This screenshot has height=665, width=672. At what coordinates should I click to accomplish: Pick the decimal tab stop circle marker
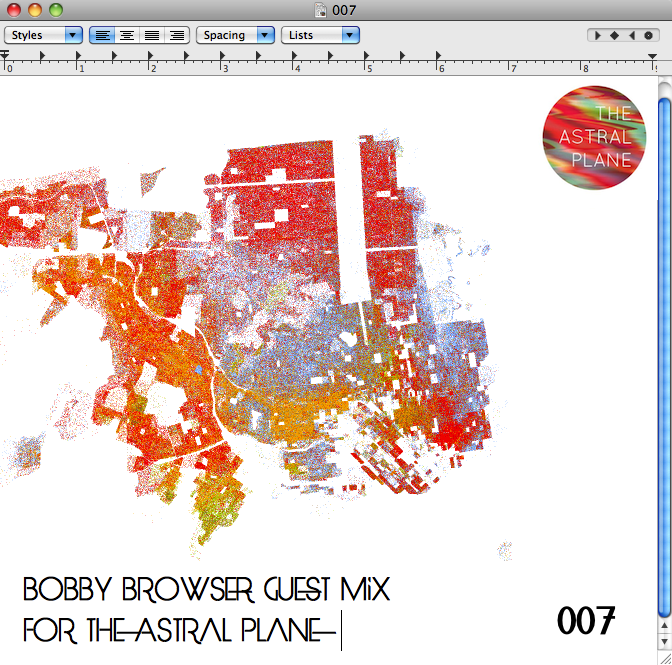coord(648,35)
